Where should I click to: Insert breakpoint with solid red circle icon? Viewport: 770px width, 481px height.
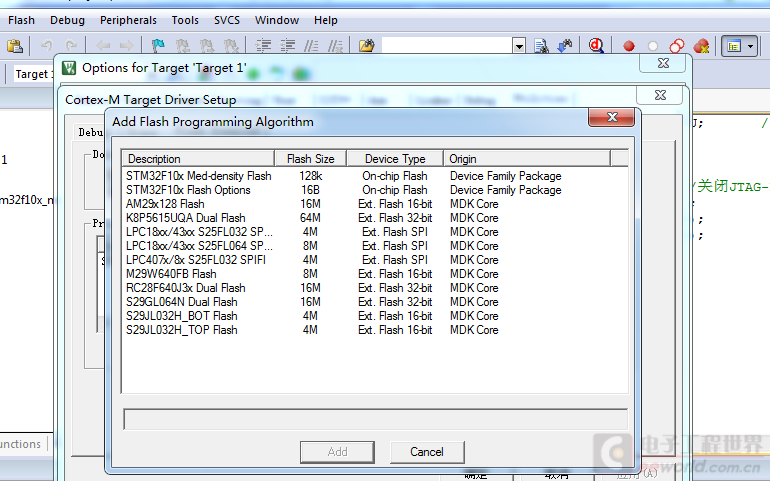pos(629,46)
